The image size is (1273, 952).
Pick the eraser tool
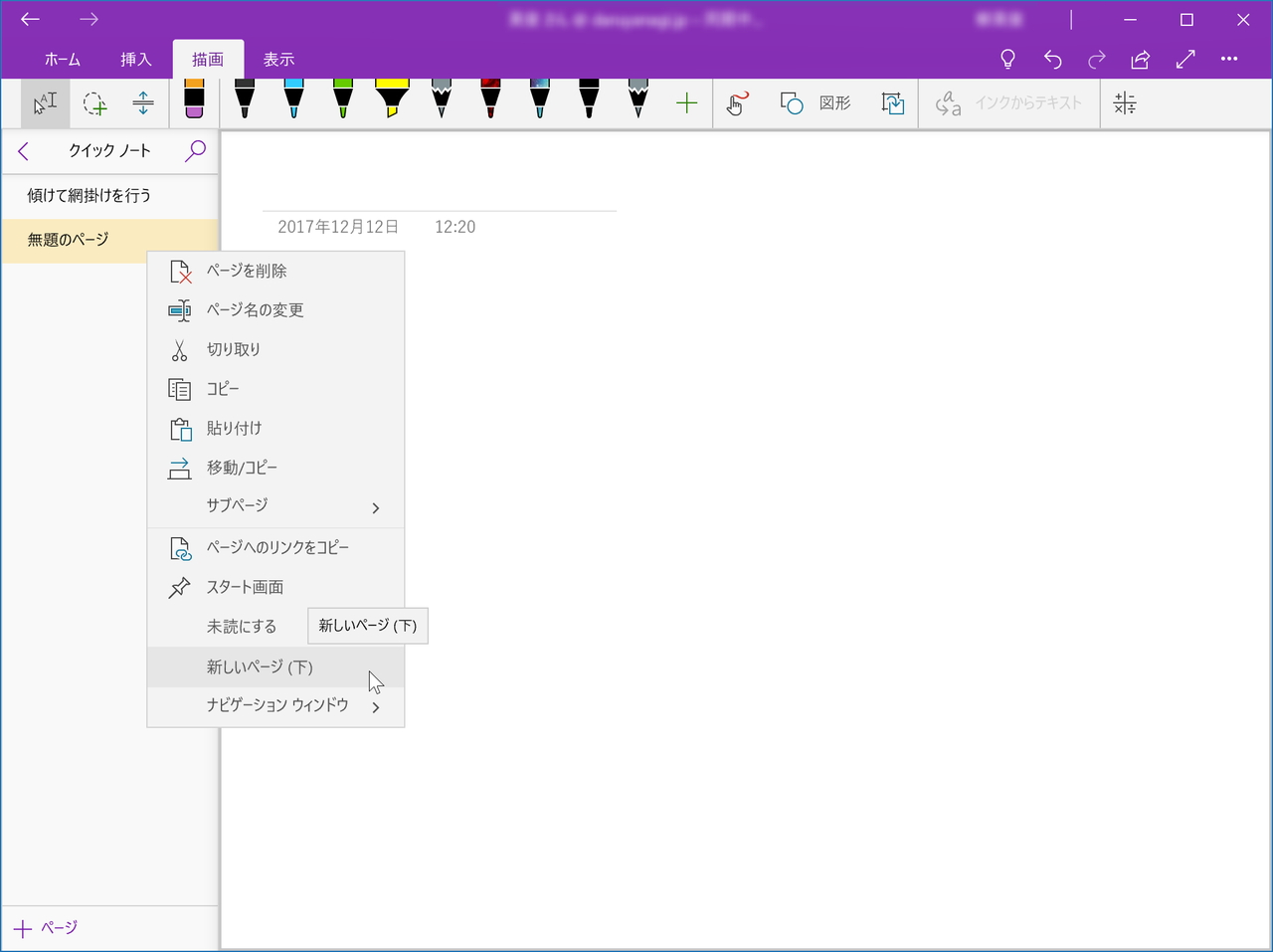pyautogui.click(x=194, y=100)
